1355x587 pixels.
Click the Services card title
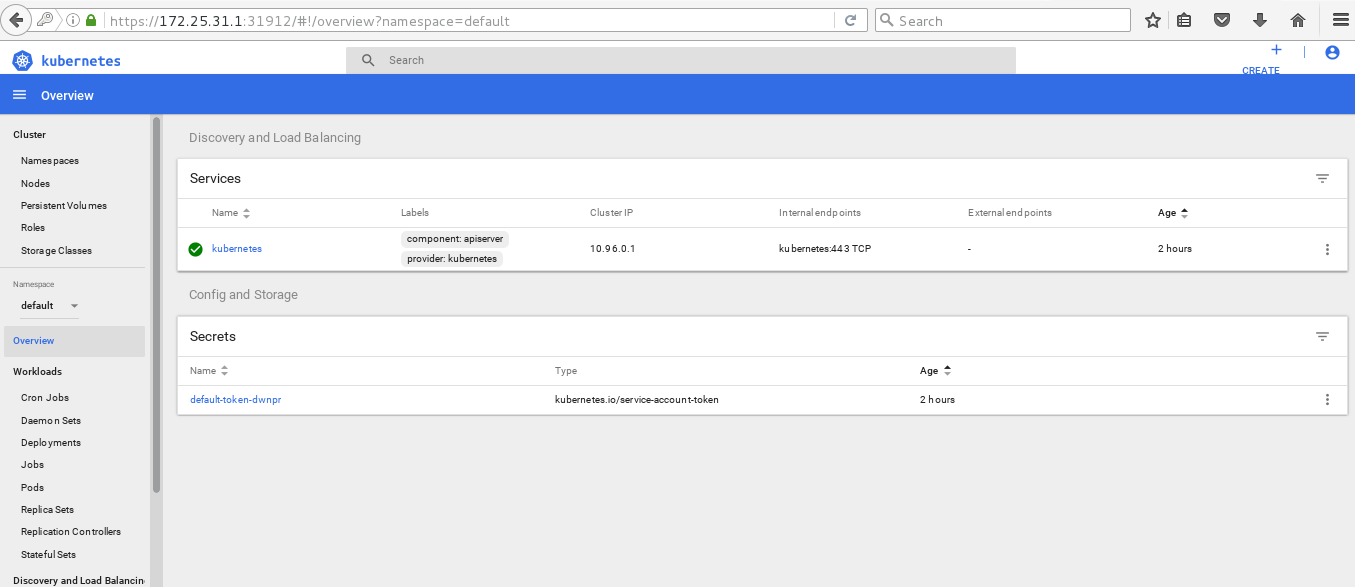(215, 179)
